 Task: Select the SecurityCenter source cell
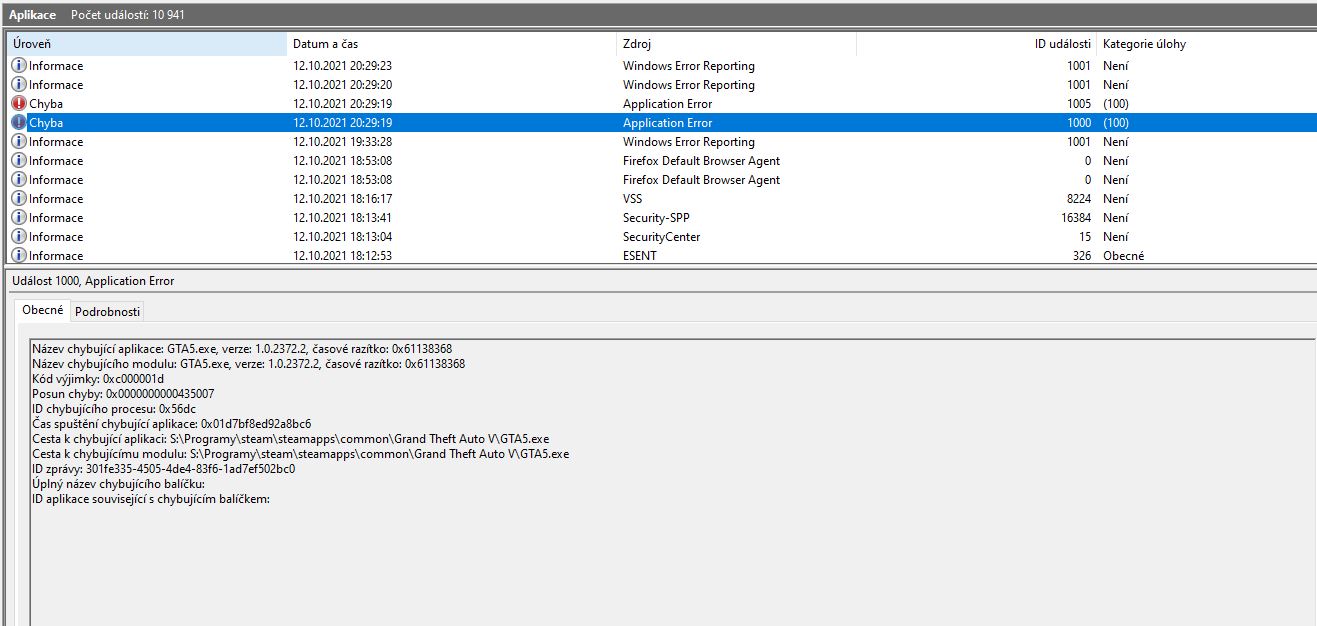coord(662,237)
